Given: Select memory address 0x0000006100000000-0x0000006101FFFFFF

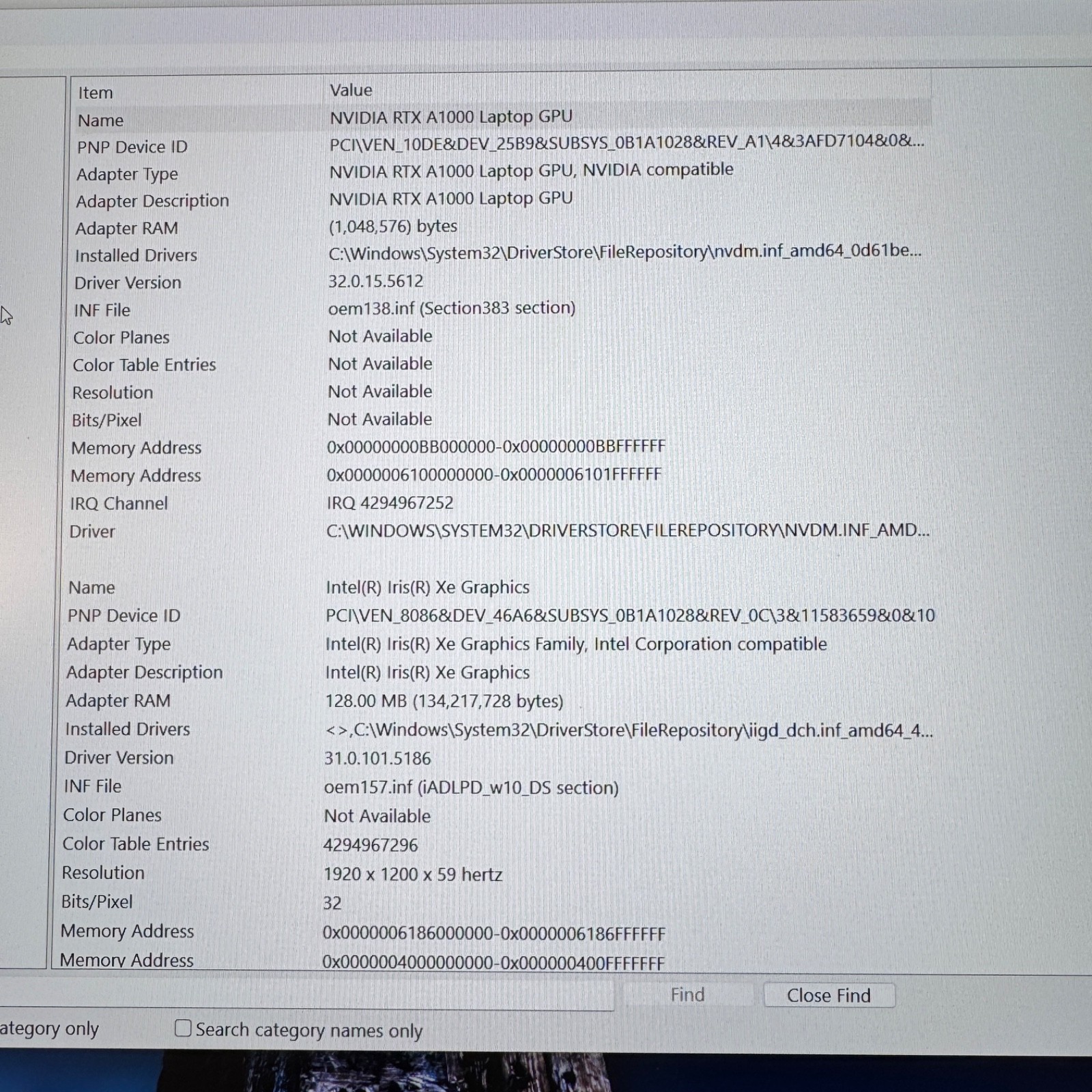Looking at the screenshot, I should pyautogui.click(x=493, y=474).
